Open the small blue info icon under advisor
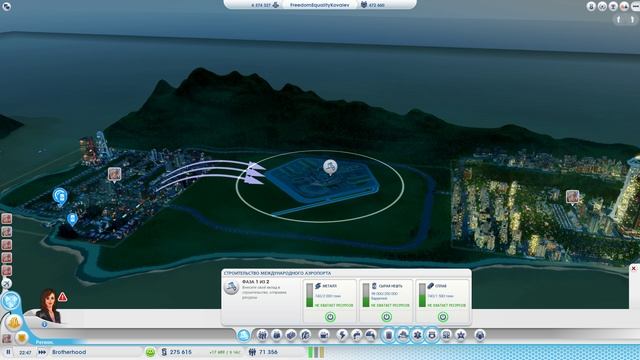Viewport: 640px width, 360px height. tap(44, 324)
